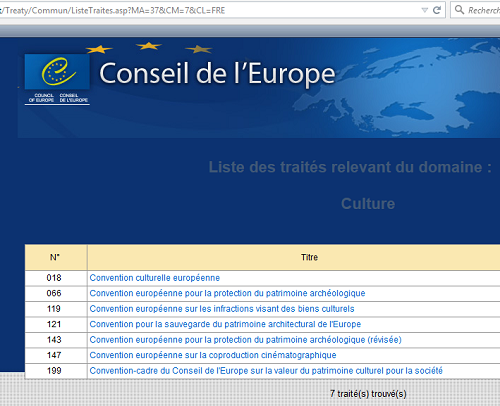Select the treaty number 018 cell

click(x=56, y=278)
